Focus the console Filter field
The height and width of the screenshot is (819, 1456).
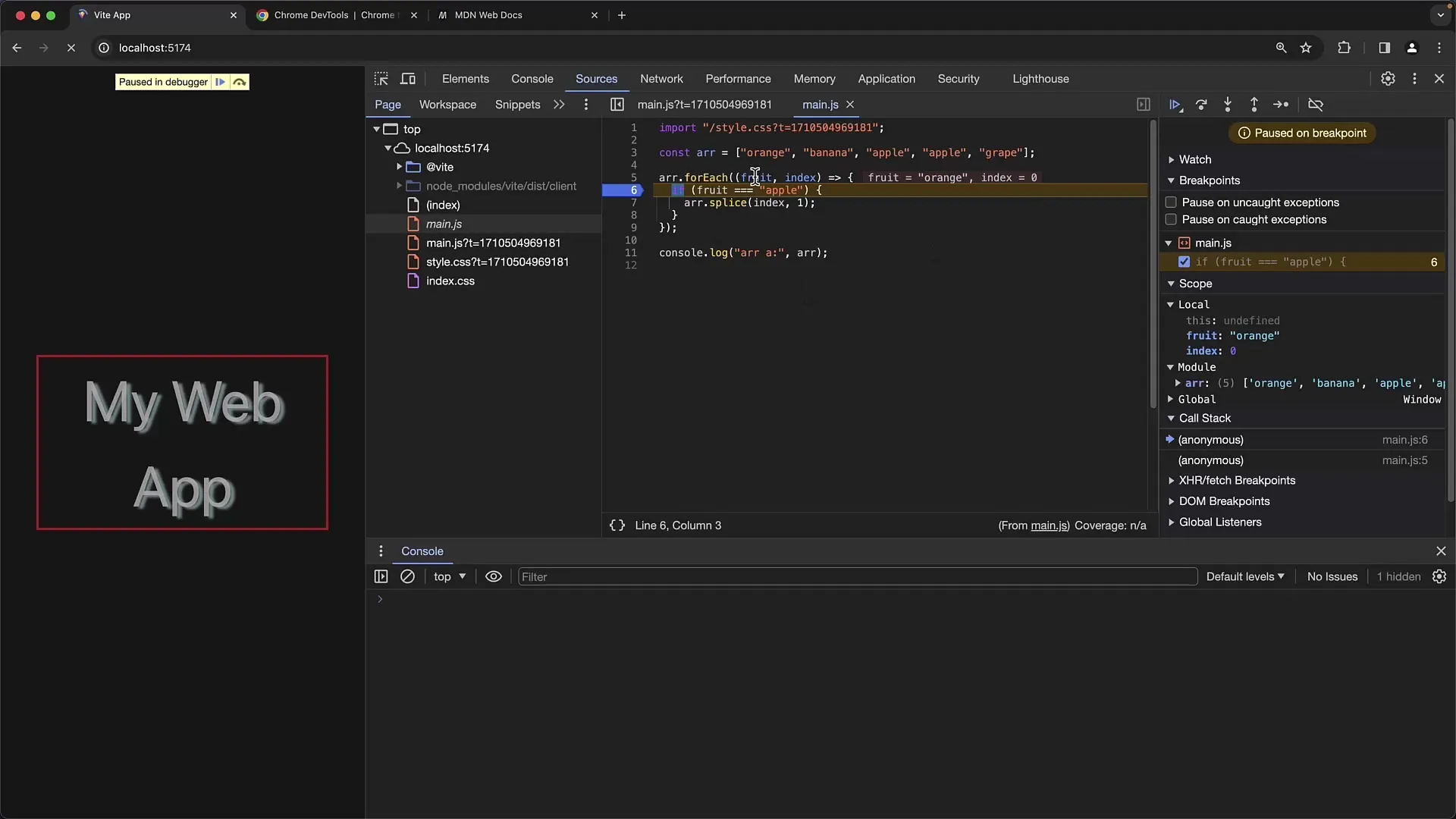857,577
